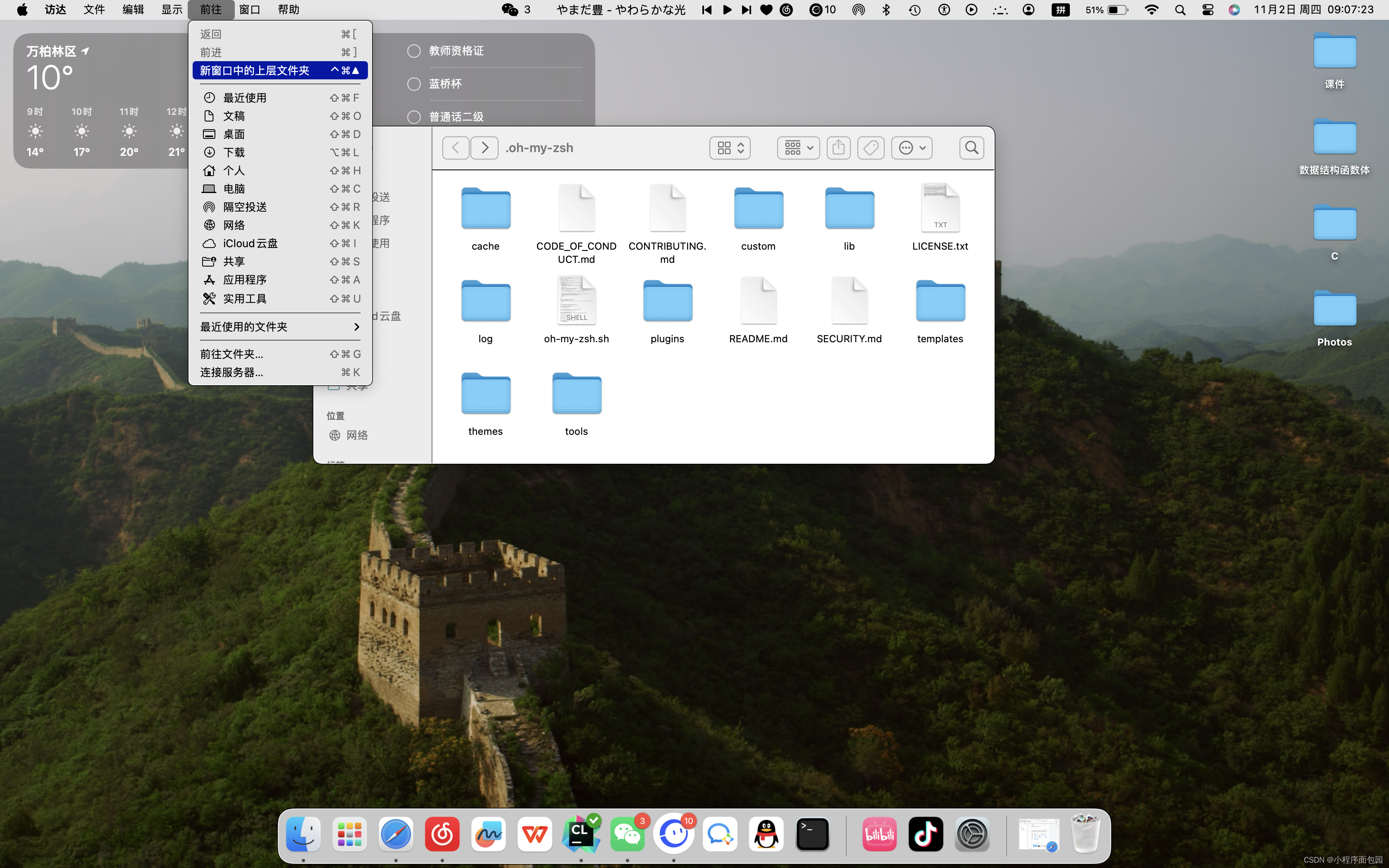Click the share icon in Finder toolbar
The width and height of the screenshot is (1389, 868).
click(x=838, y=148)
